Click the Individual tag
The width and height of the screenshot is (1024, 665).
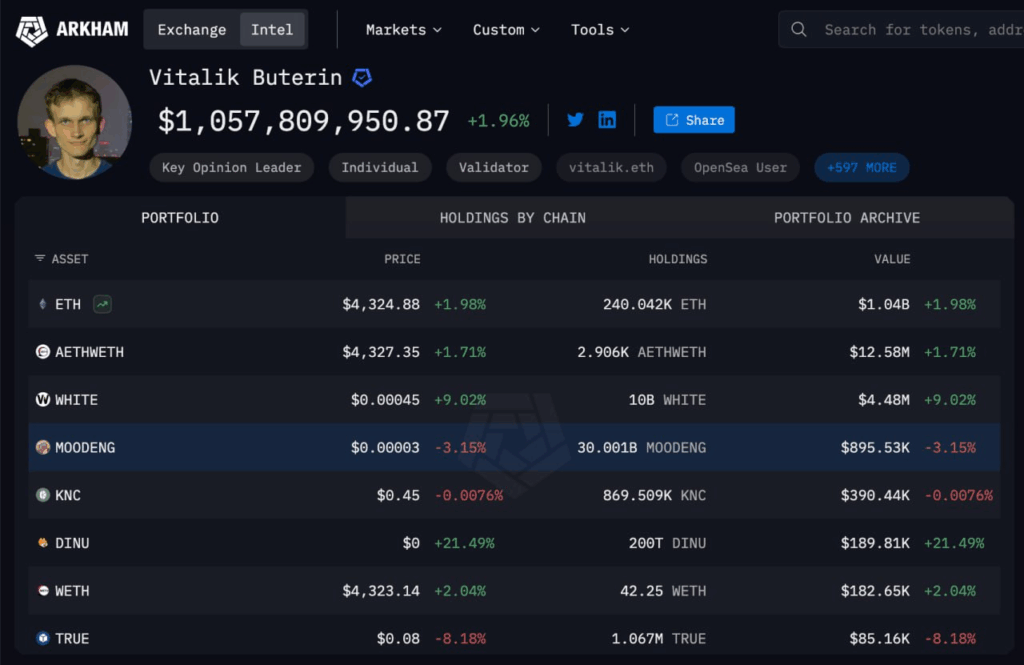[x=380, y=168]
